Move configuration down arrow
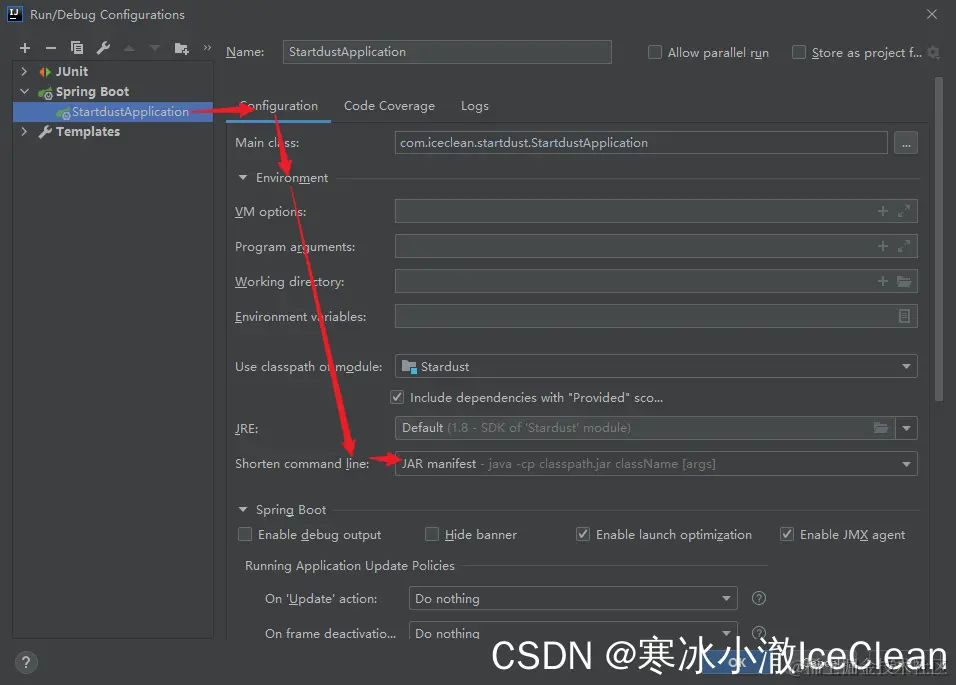 [155, 48]
